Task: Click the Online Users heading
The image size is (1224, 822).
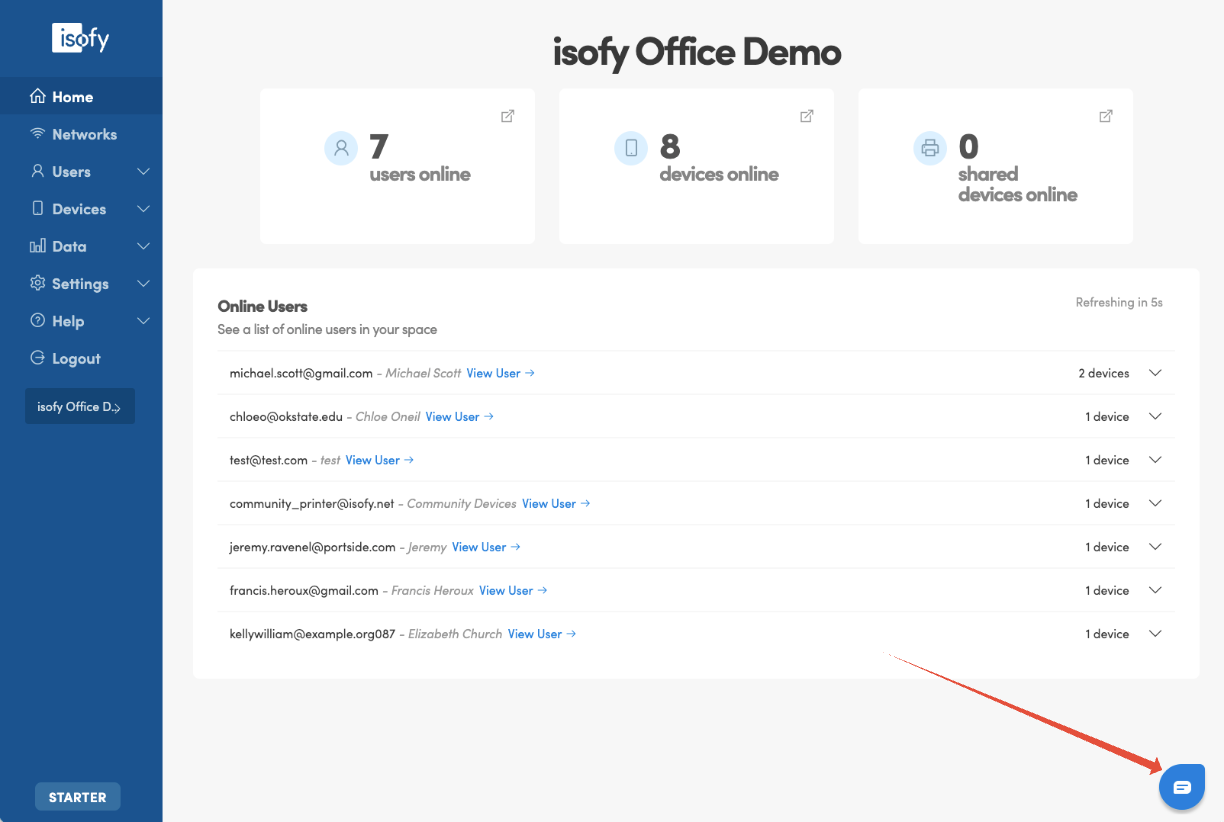Action: [x=262, y=306]
